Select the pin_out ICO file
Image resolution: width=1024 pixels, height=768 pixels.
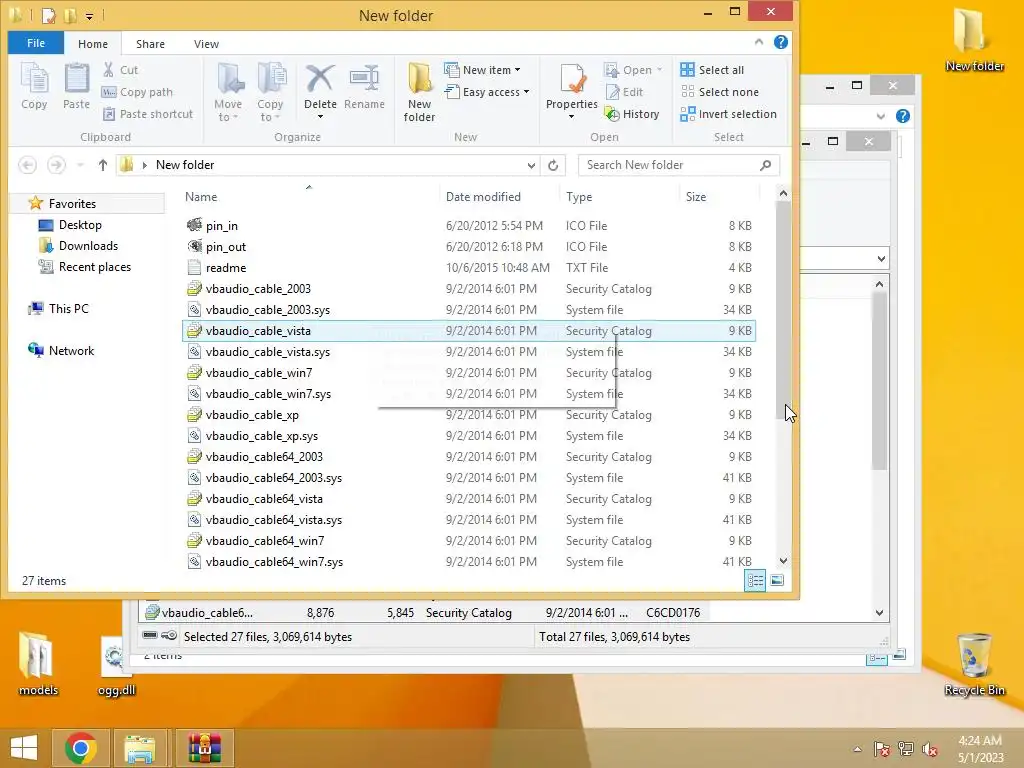point(468,247)
